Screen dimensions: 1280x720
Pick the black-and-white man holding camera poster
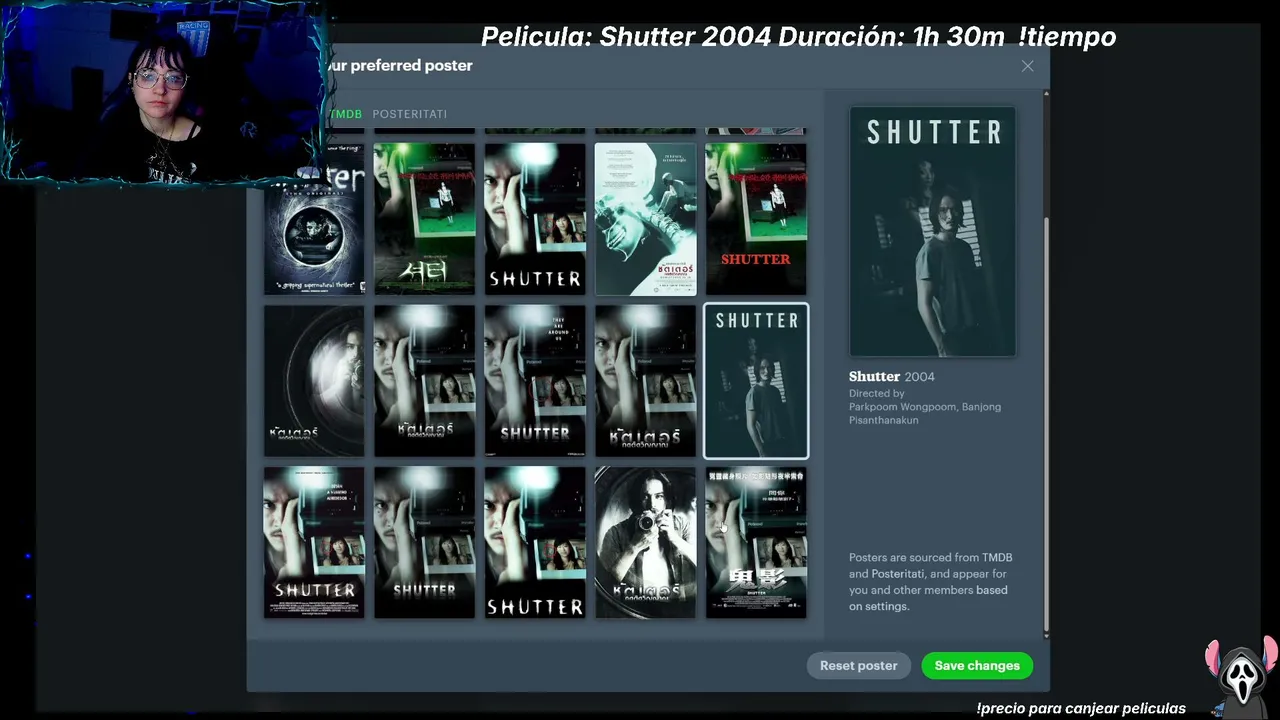coord(645,543)
